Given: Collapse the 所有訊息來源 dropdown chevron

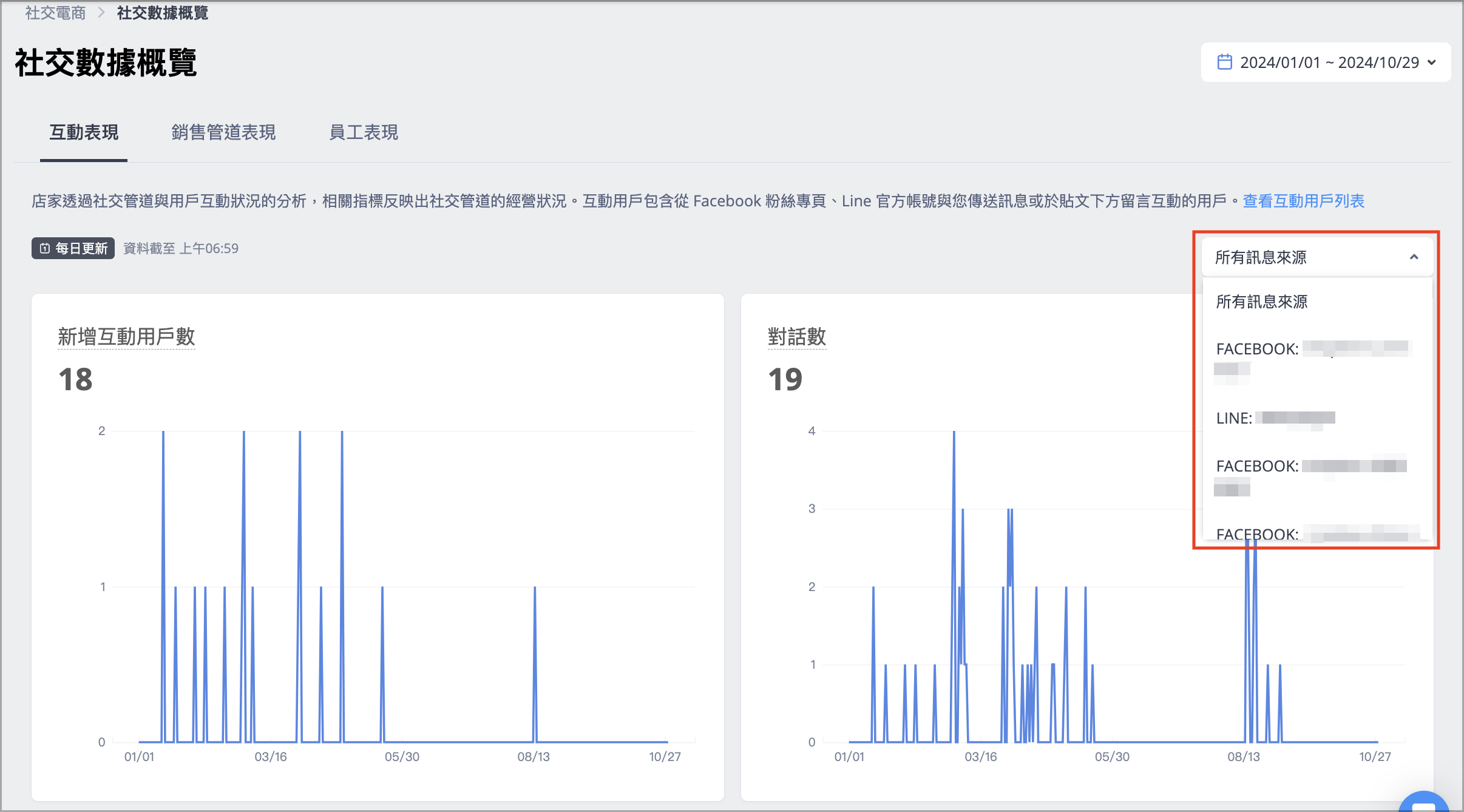Looking at the screenshot, I should pos(1414,257).
